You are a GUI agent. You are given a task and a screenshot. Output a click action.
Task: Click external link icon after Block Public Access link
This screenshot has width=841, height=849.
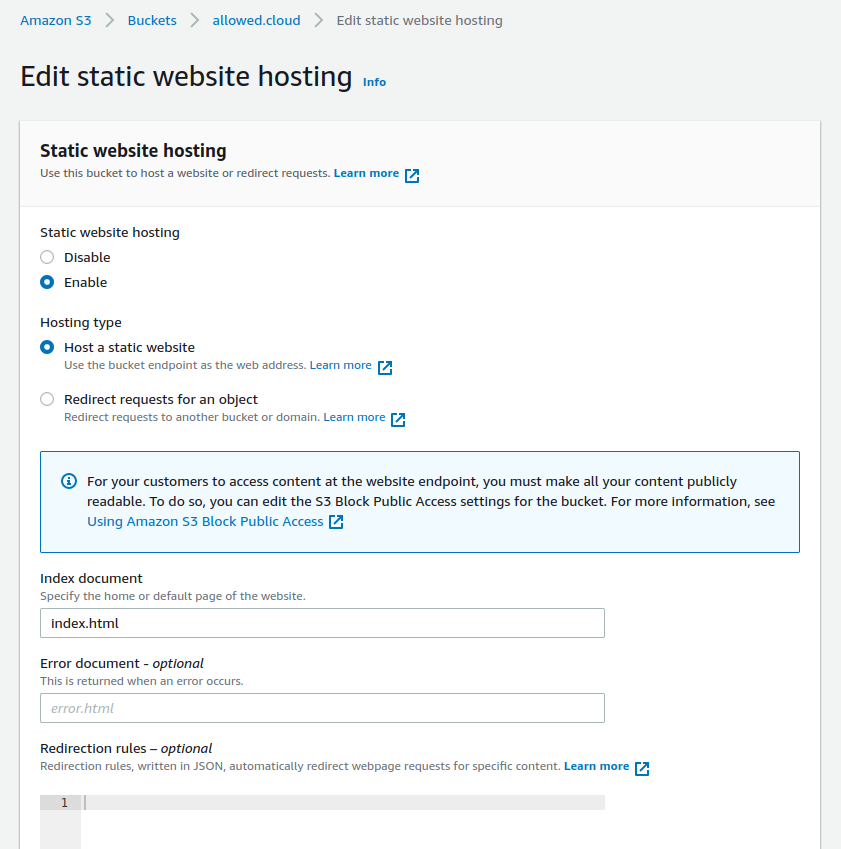pyautogui.click(x=336, y=522)
